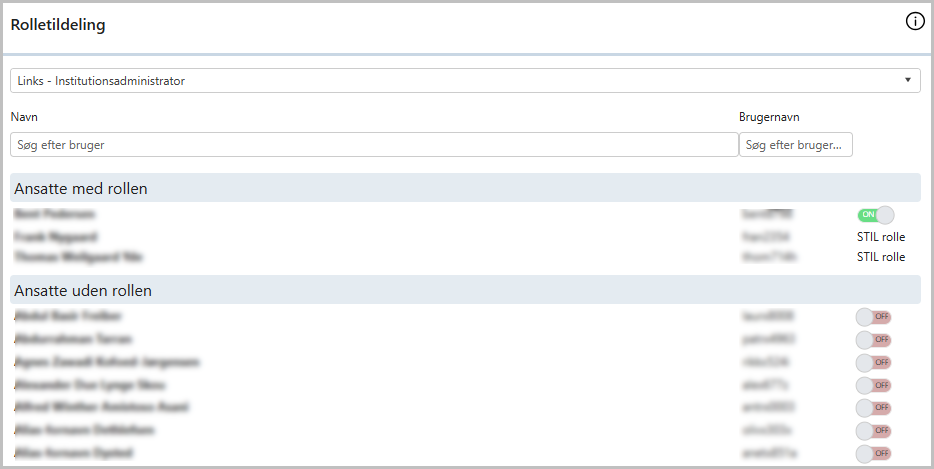Click the role selector's dropdown arrow
The image size is (934, 469).
908,80
